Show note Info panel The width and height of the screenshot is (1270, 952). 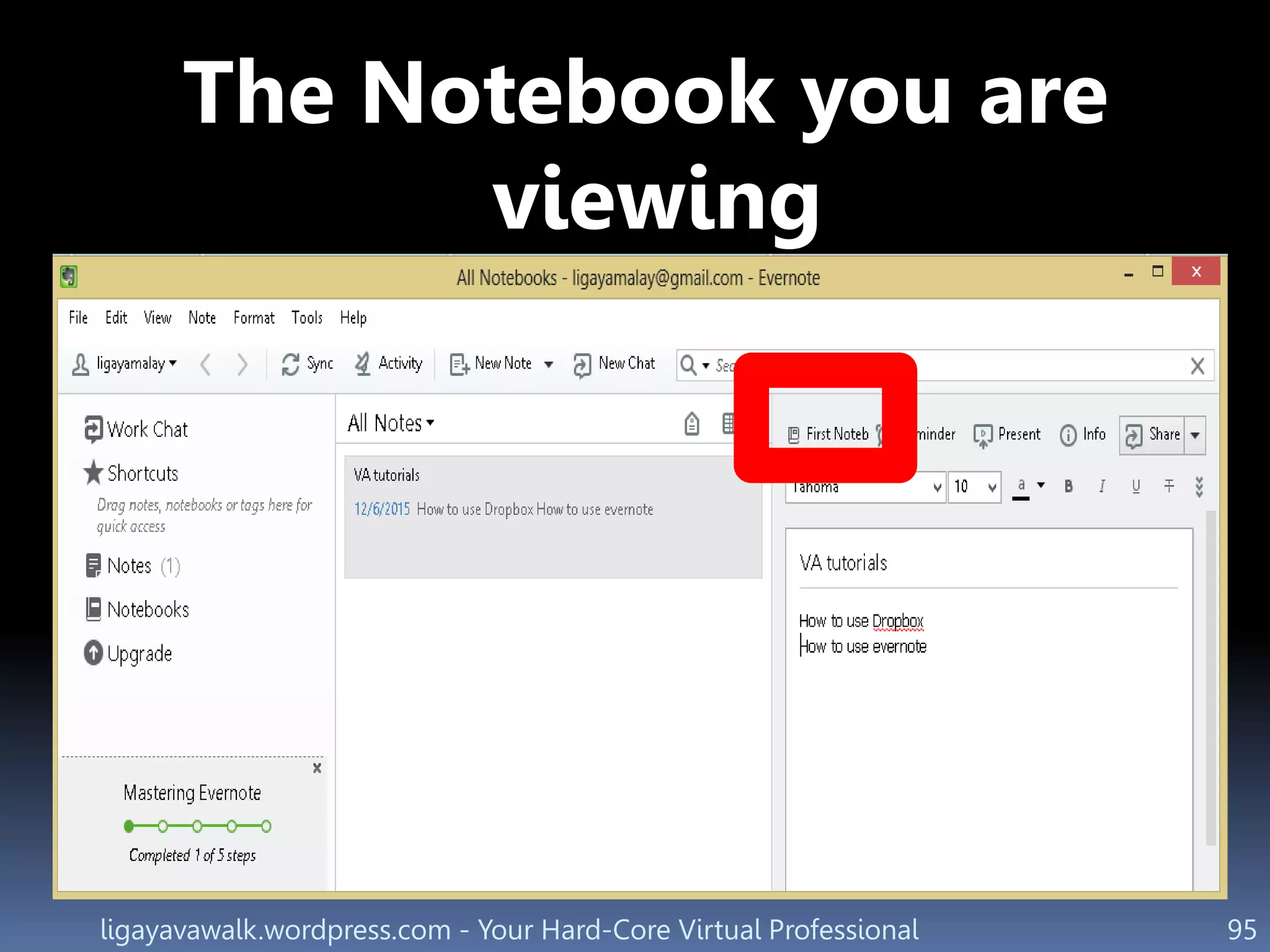pyautogui.click(x=1083, y=434)
